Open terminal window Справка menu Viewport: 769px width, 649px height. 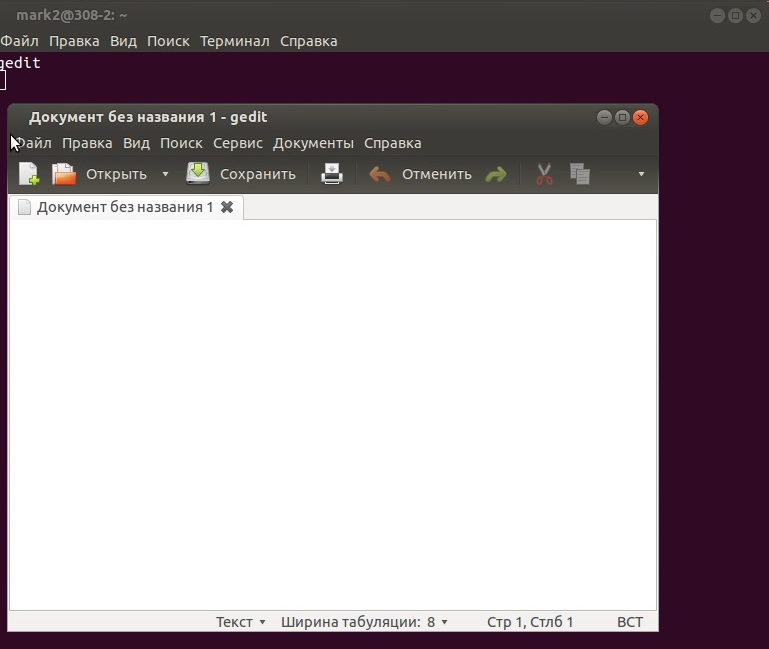click(308, 41)
